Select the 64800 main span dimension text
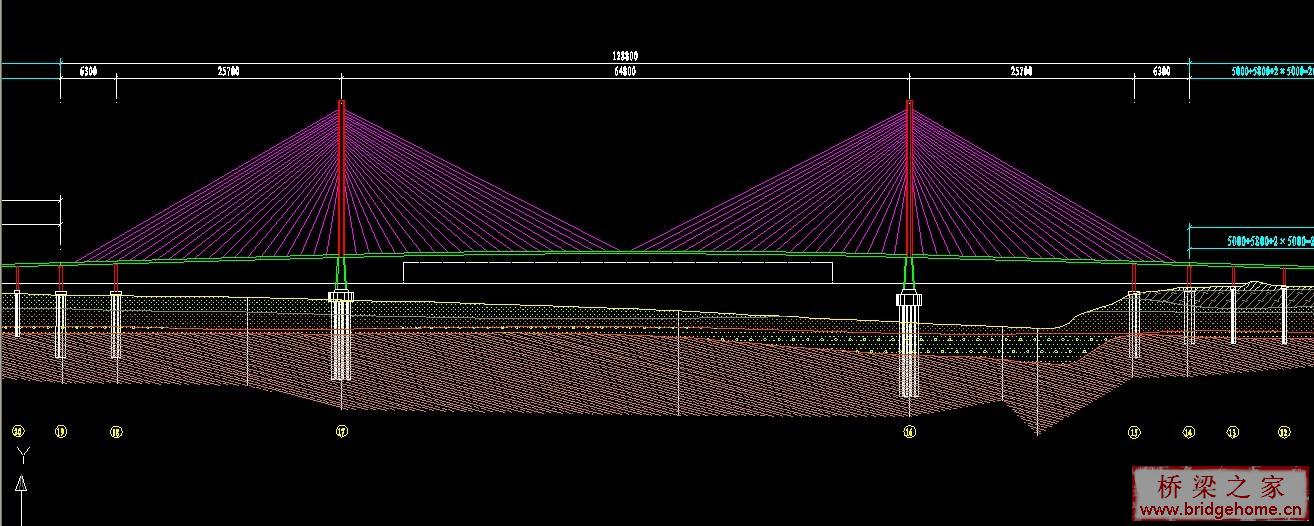1314x526 pixels. click(625, 71)
